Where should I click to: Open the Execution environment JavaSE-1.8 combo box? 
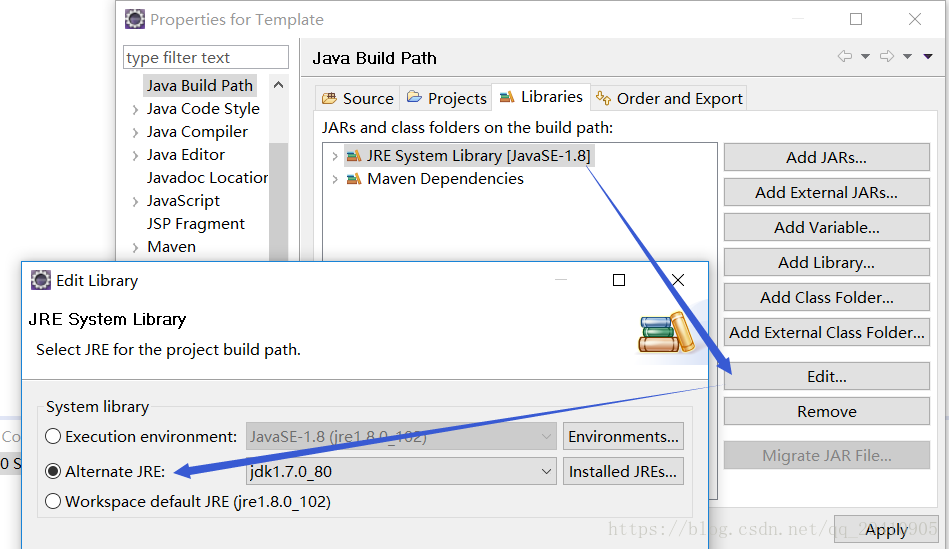coord(401,436)
